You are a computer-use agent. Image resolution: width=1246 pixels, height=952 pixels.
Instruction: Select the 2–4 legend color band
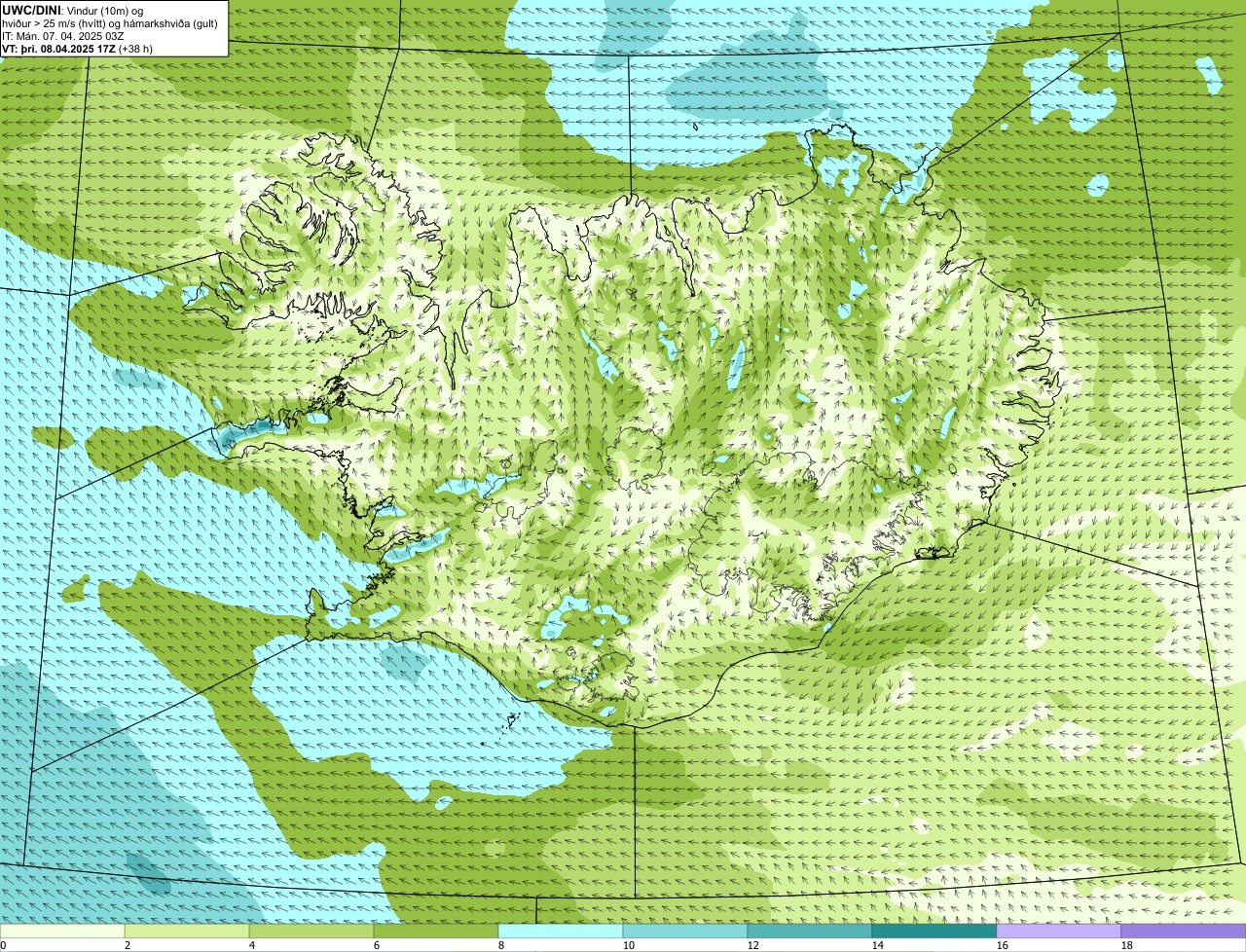(187, 931)
